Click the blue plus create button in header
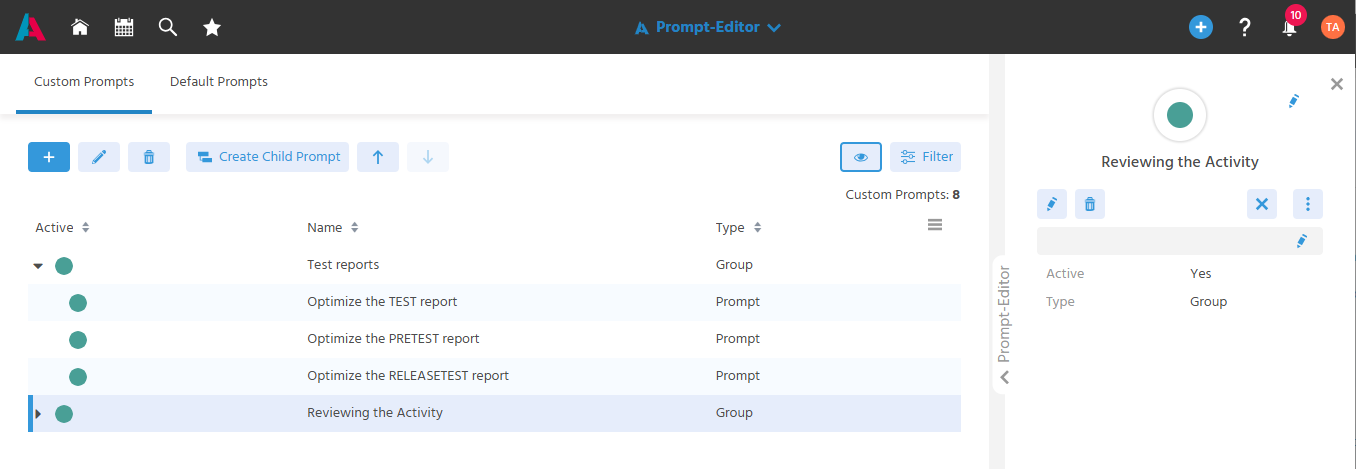The height and width of the screenshot is (469, 1356). point(1201,27)
